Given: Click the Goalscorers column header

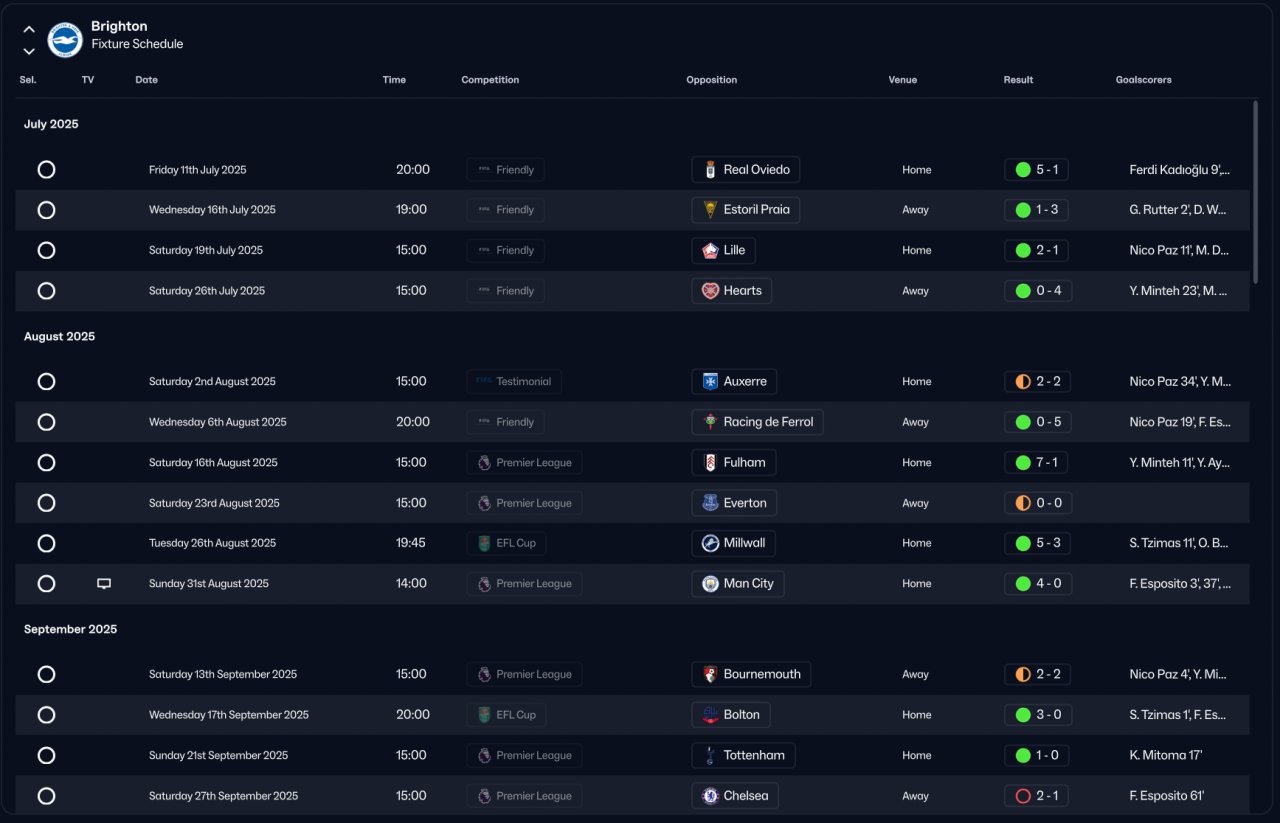Looking at the screenshot, I should [1144, 80].
